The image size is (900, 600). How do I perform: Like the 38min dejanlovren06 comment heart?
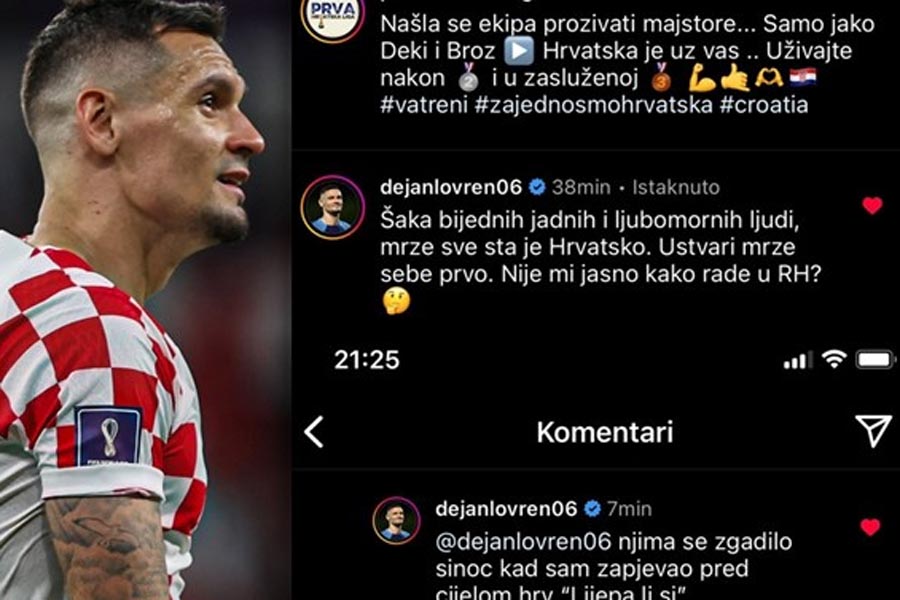(x=872, y=206)
